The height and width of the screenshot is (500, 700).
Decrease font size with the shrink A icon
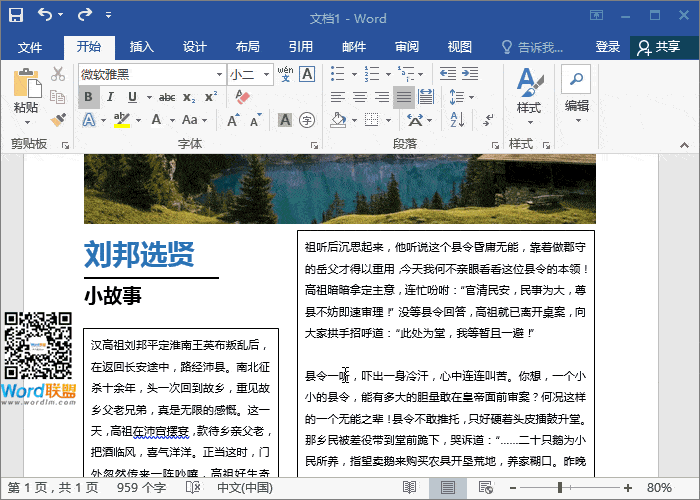click(x=256, y=120)
